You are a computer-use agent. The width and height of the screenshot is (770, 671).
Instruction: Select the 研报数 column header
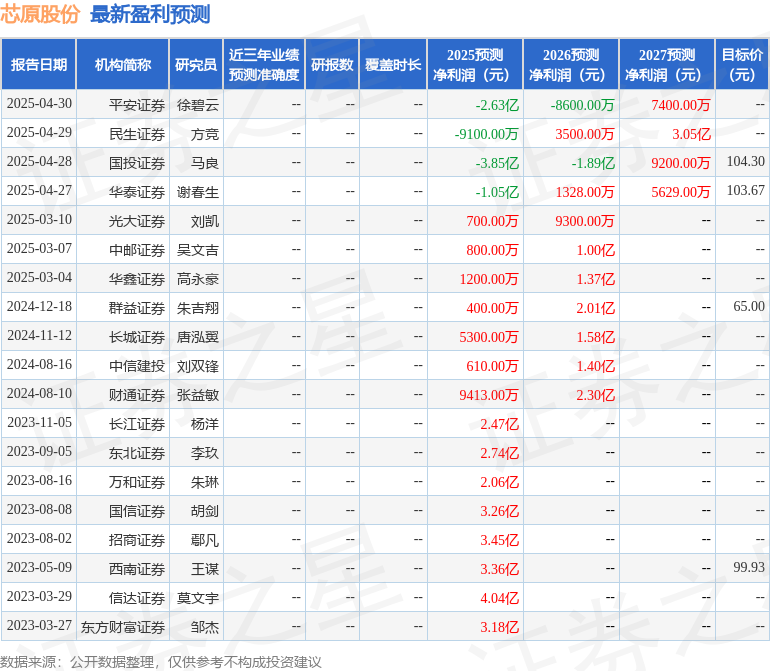[332, 64]
